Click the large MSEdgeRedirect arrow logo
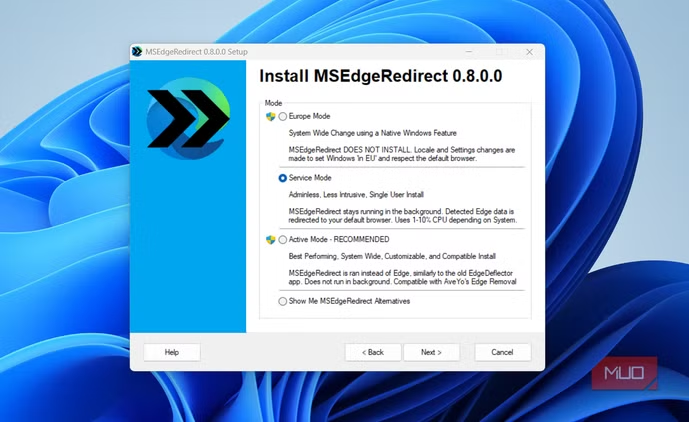The height and width of the screenshot is (422, 689). (187, 124)
